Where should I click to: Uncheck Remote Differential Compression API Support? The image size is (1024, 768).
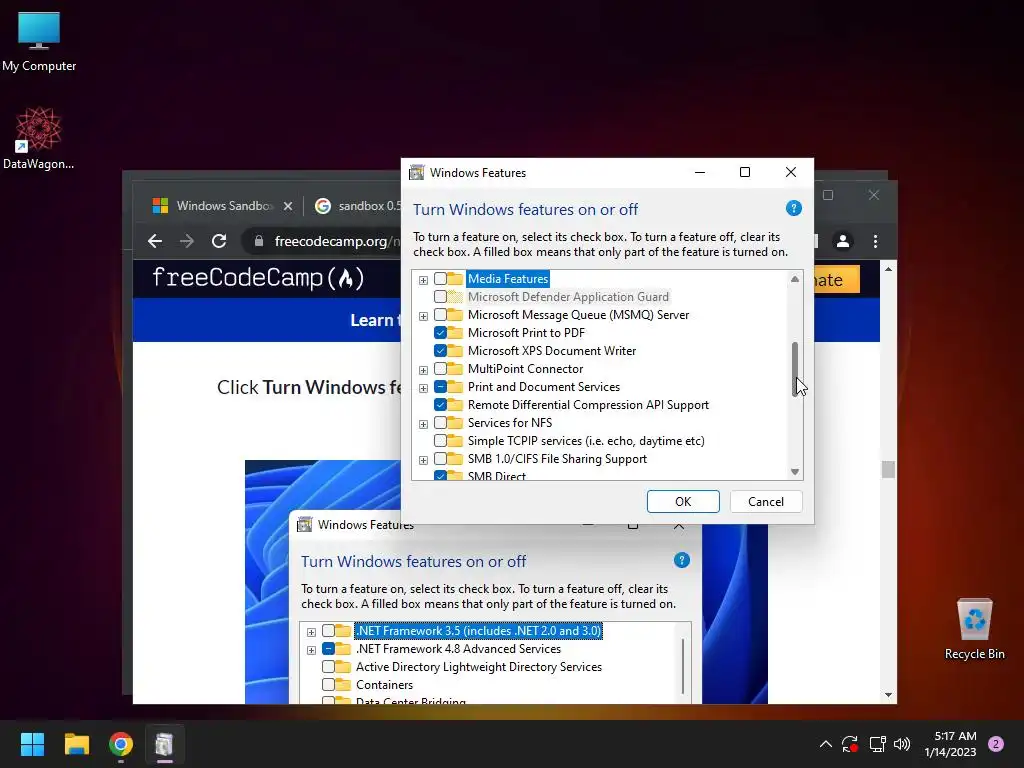440,405
